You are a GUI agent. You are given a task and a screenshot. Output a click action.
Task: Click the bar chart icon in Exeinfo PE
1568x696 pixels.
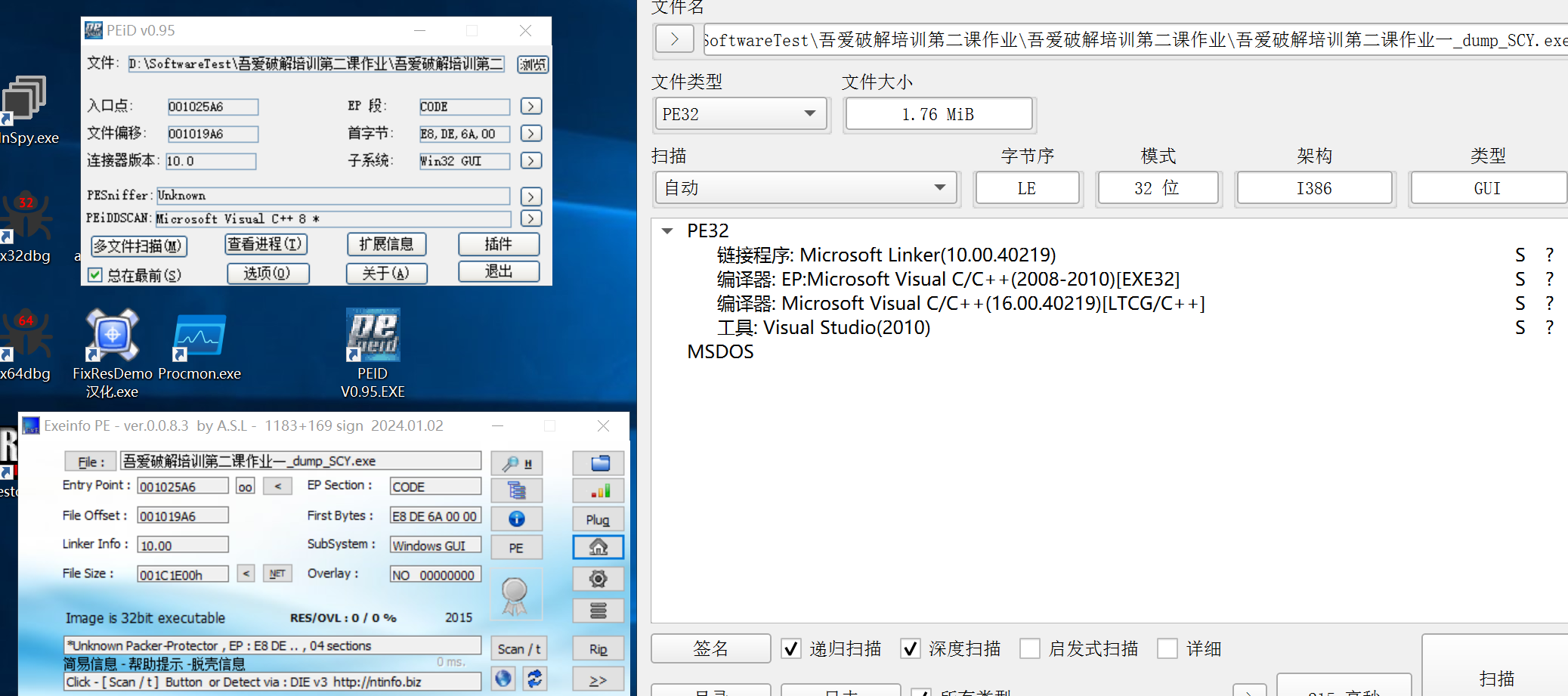[x=599, y=491]
